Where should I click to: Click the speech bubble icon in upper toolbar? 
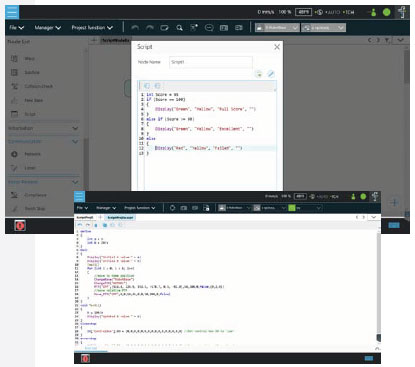[209, 28]
